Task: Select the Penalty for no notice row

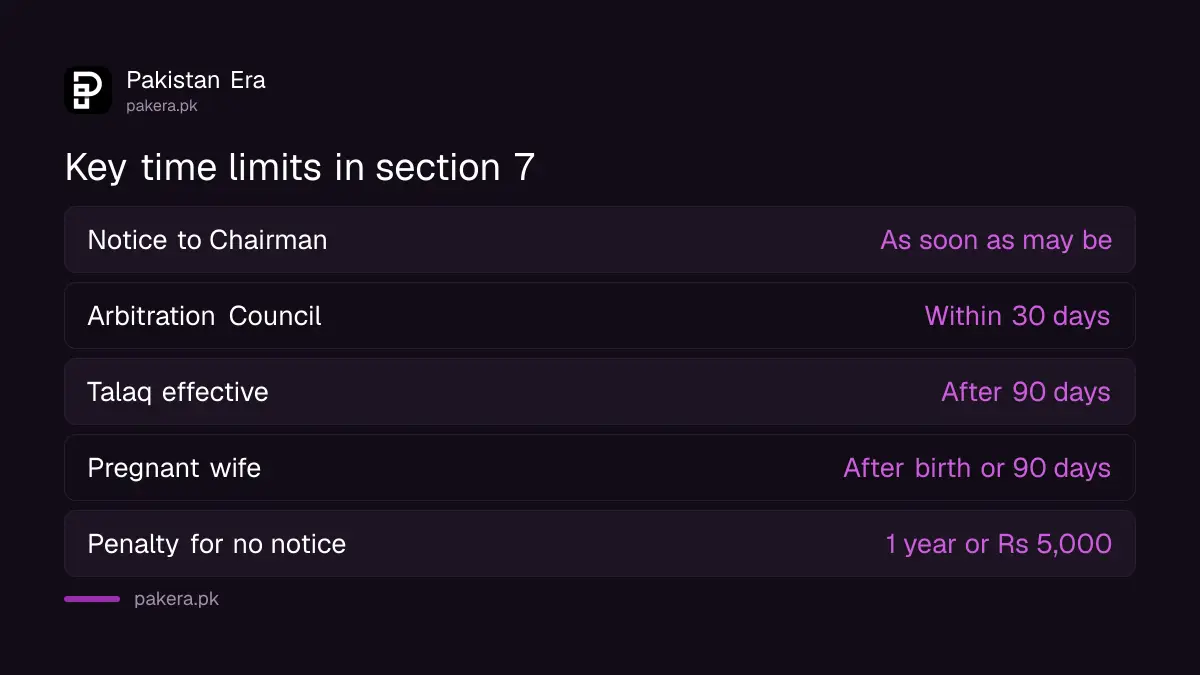Action: (600, 544)
